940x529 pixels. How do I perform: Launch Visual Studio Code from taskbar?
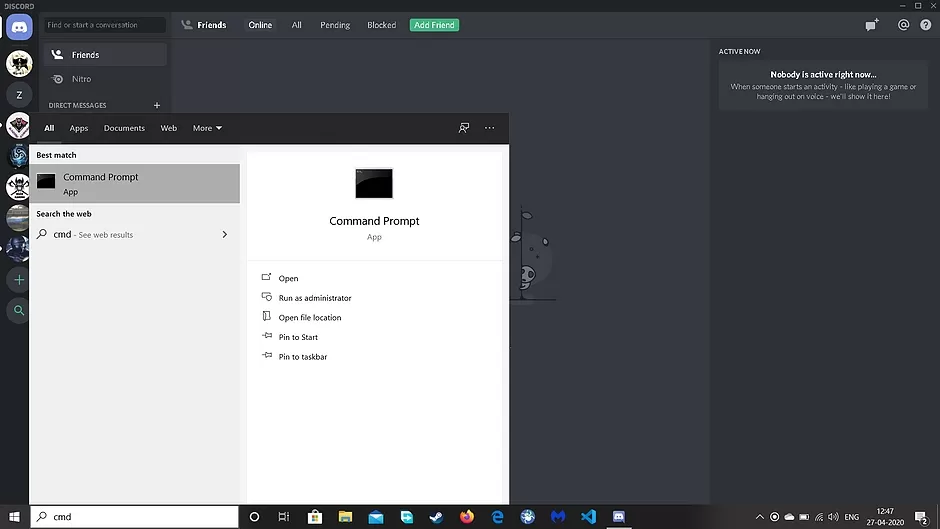pyautogui.click(x=589, y=516)
